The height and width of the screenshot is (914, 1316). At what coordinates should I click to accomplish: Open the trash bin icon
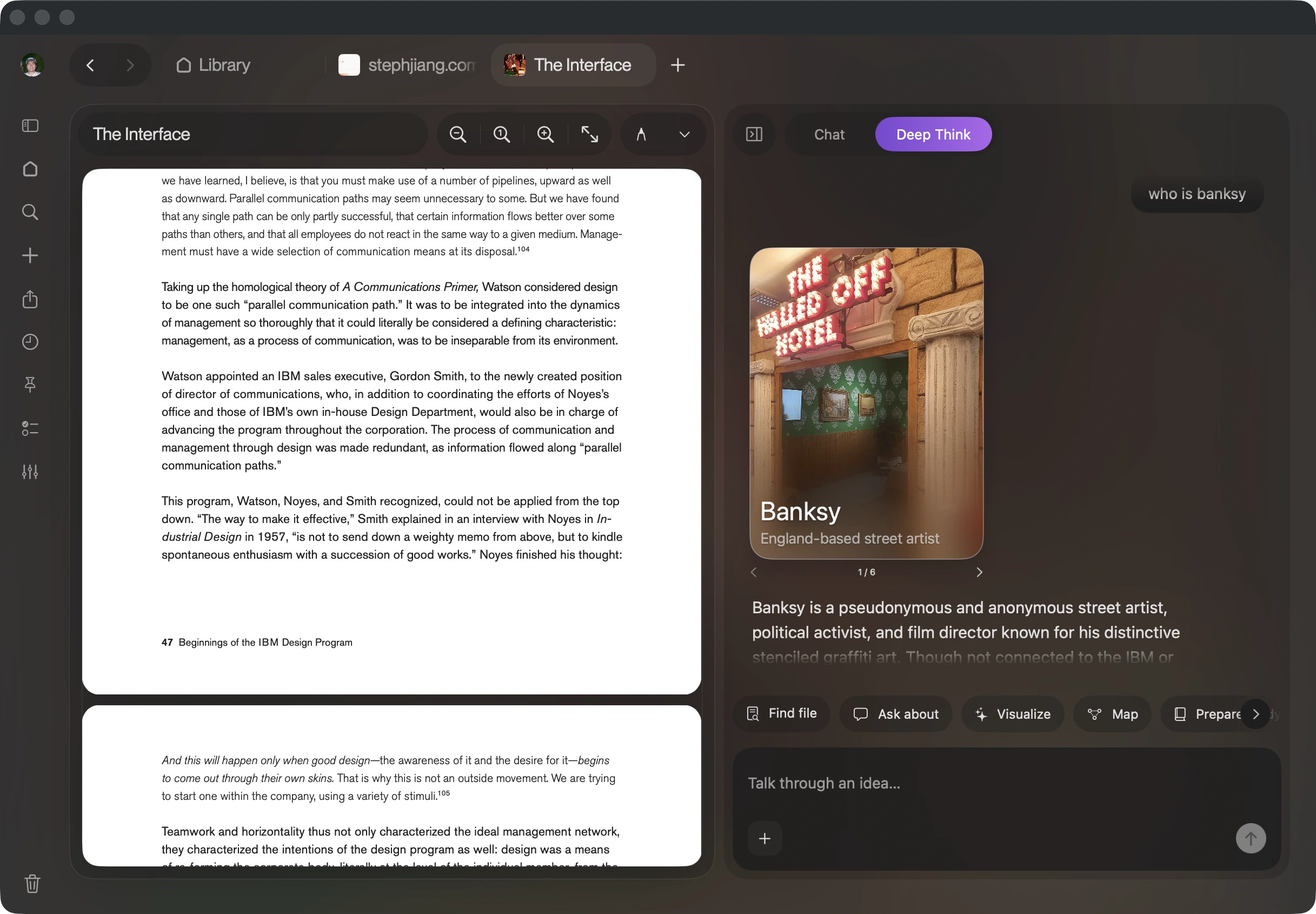(x=32, y=884)
